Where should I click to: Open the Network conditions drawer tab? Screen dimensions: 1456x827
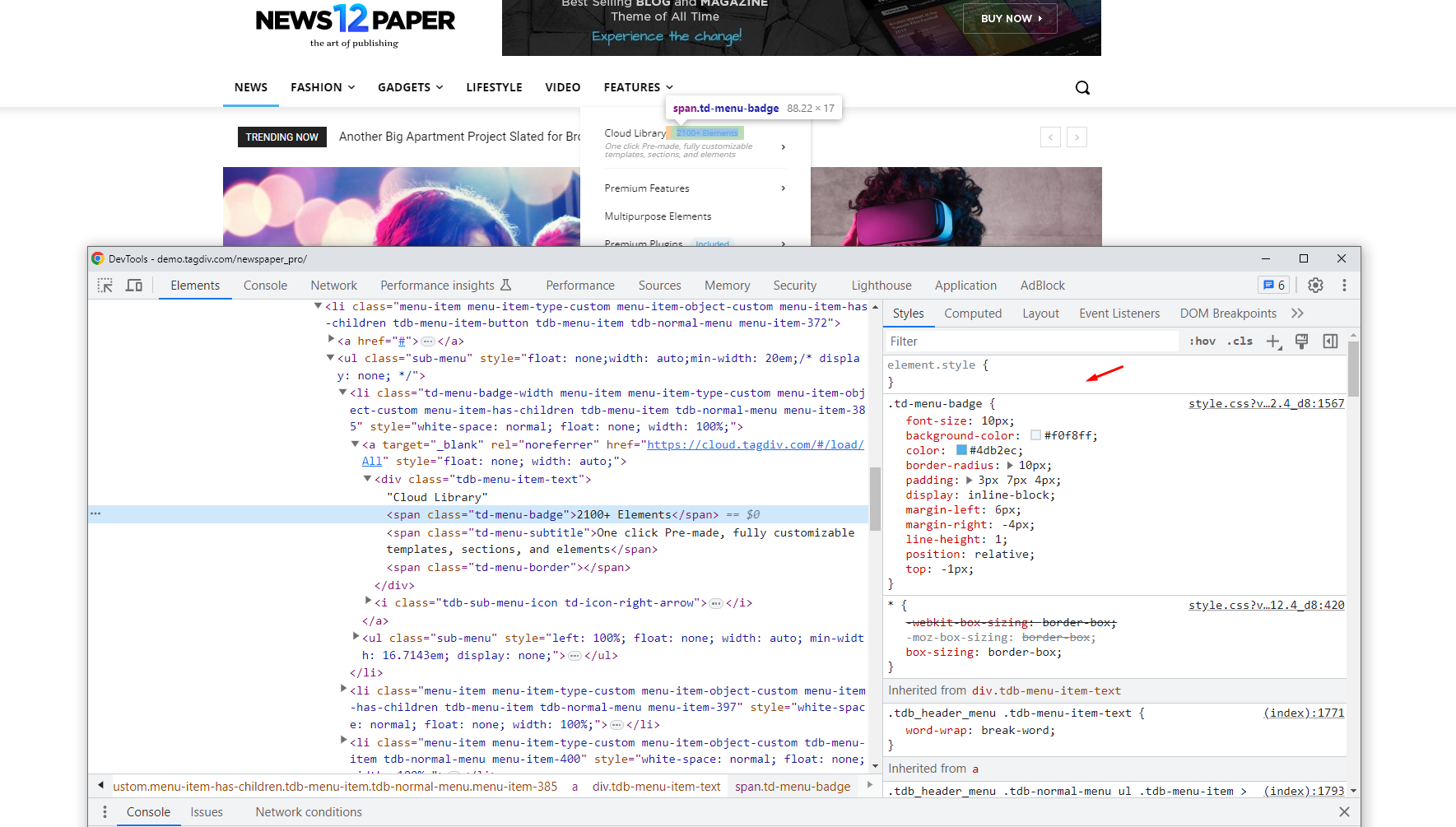(x=309, y=812)
